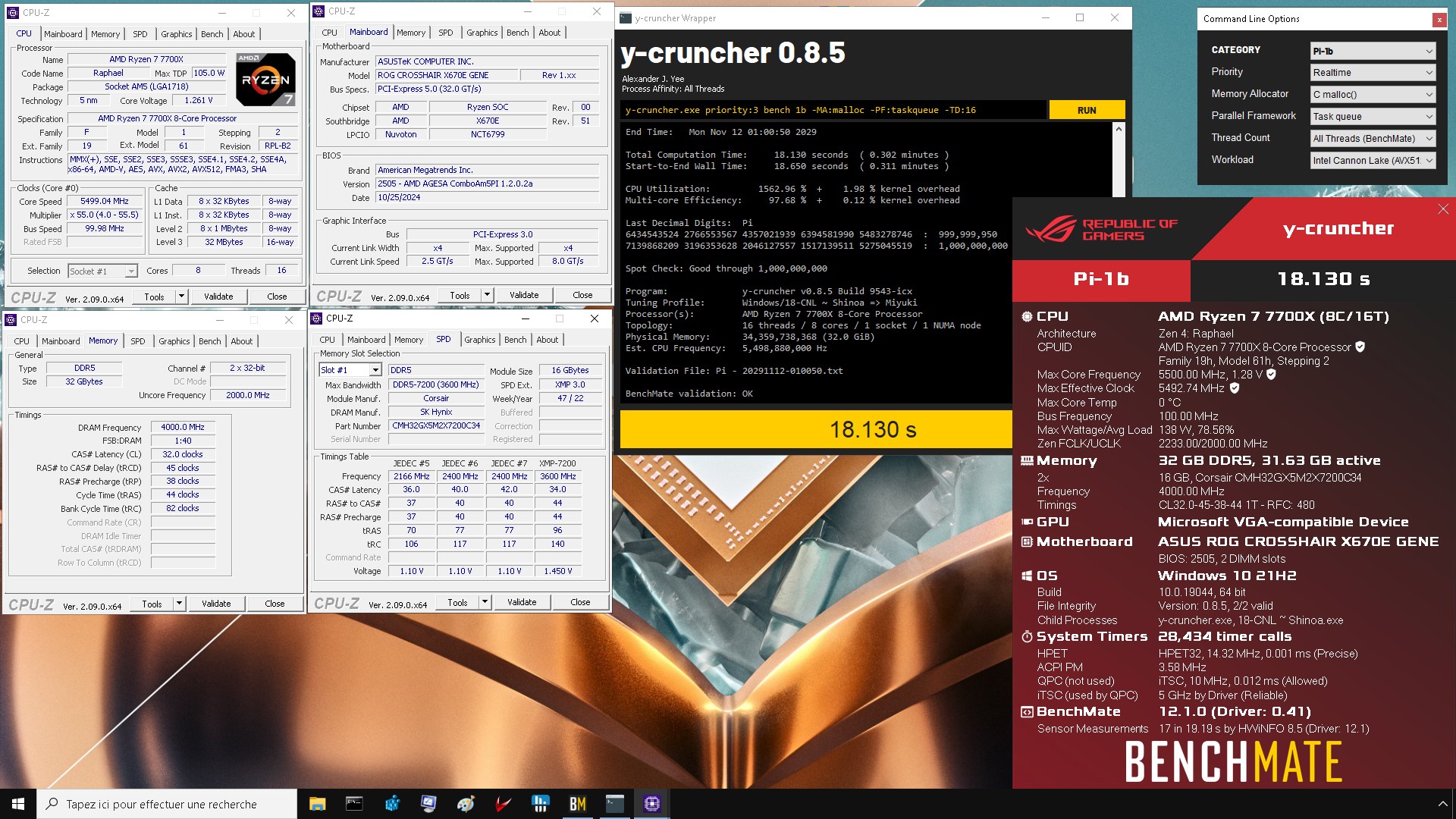Click Close in CPU-Z Memory window
The height and width of the screenshot is (819, 1456).
point(275,604)
